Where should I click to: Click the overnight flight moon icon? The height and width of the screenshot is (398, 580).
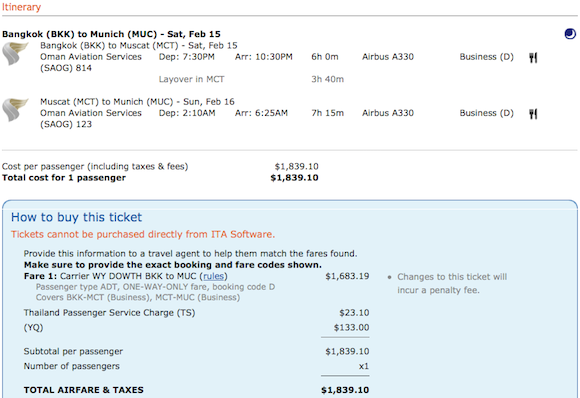[x=570, y=34]
